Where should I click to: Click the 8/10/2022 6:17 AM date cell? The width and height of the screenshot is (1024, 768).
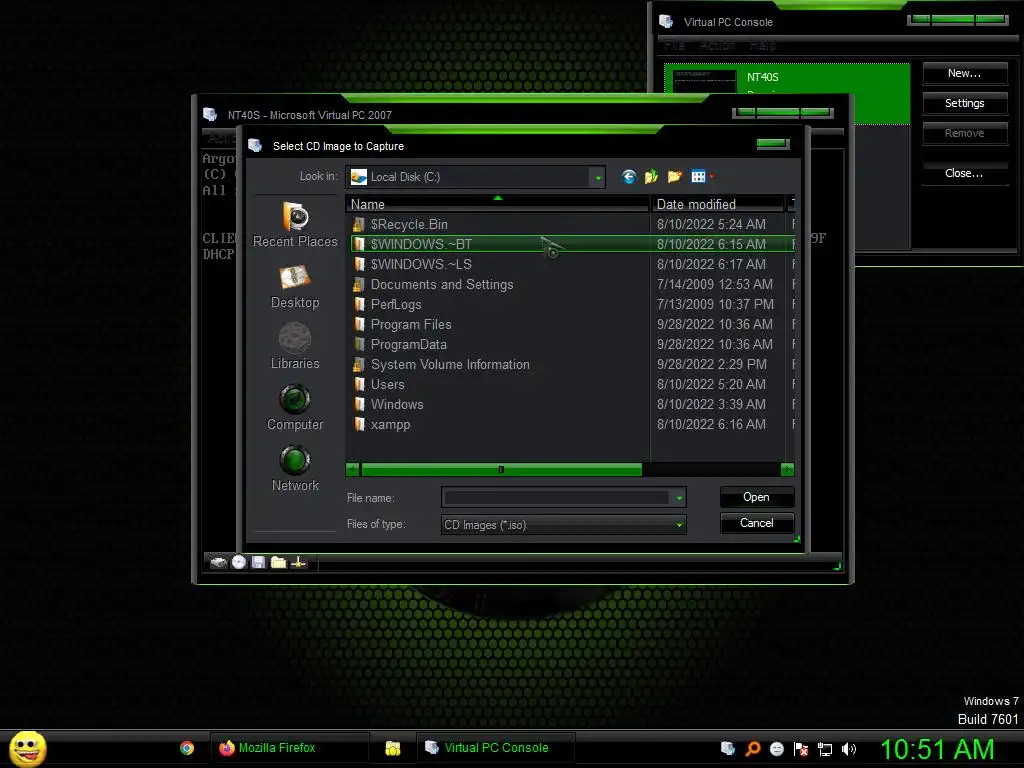pos(711,264)
